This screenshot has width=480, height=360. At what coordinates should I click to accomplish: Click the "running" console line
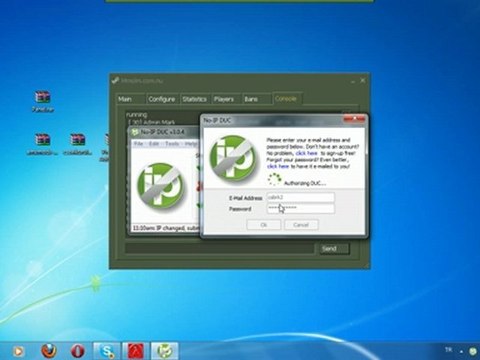click(136, 114)
